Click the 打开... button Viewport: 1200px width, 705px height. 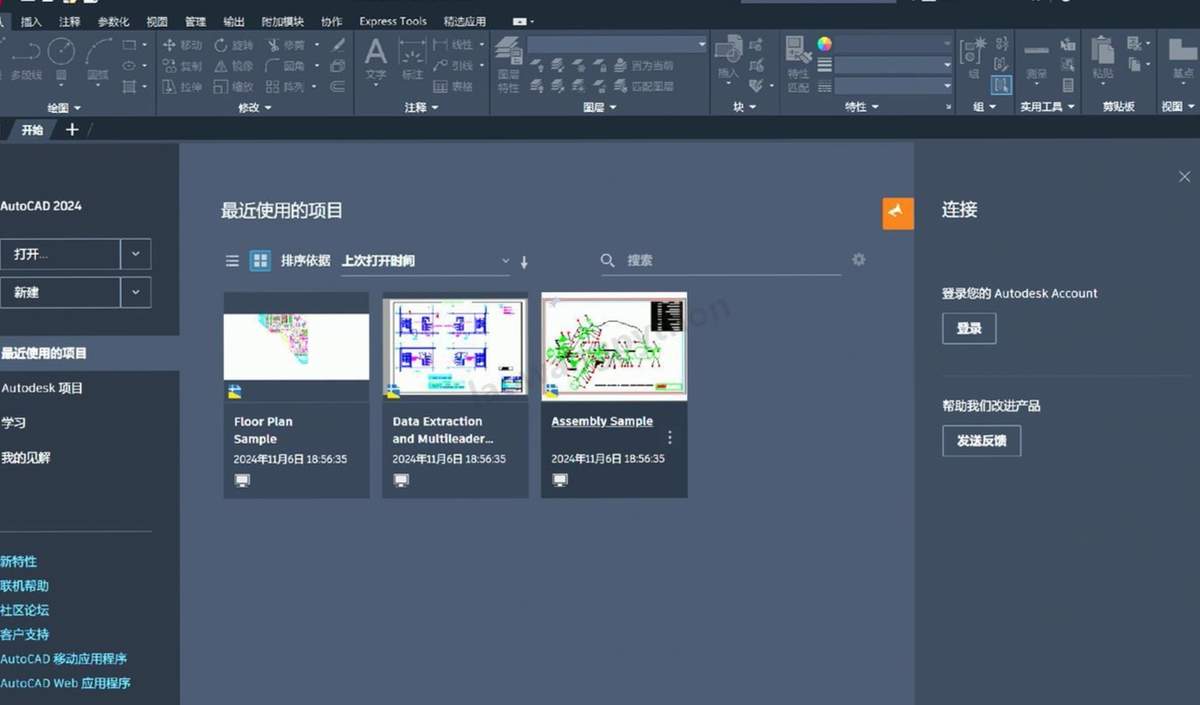click(60, 254)
